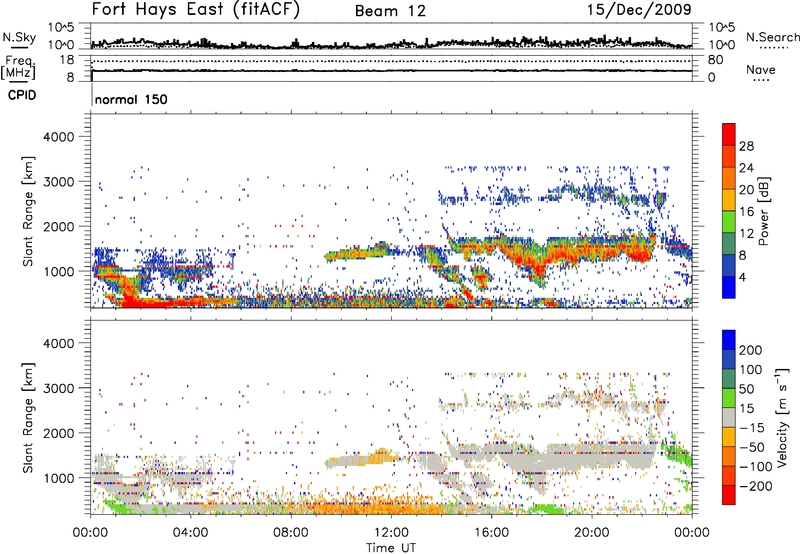Click the 'CPID' label

[x=22, y=95]
